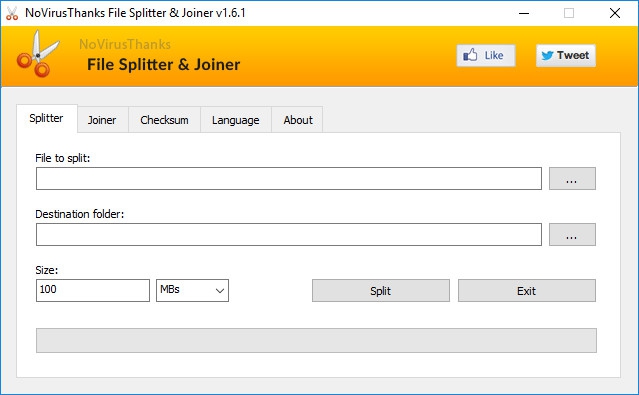Click the File to split text field
Viewport: 639px width, 395px height.
289,179
